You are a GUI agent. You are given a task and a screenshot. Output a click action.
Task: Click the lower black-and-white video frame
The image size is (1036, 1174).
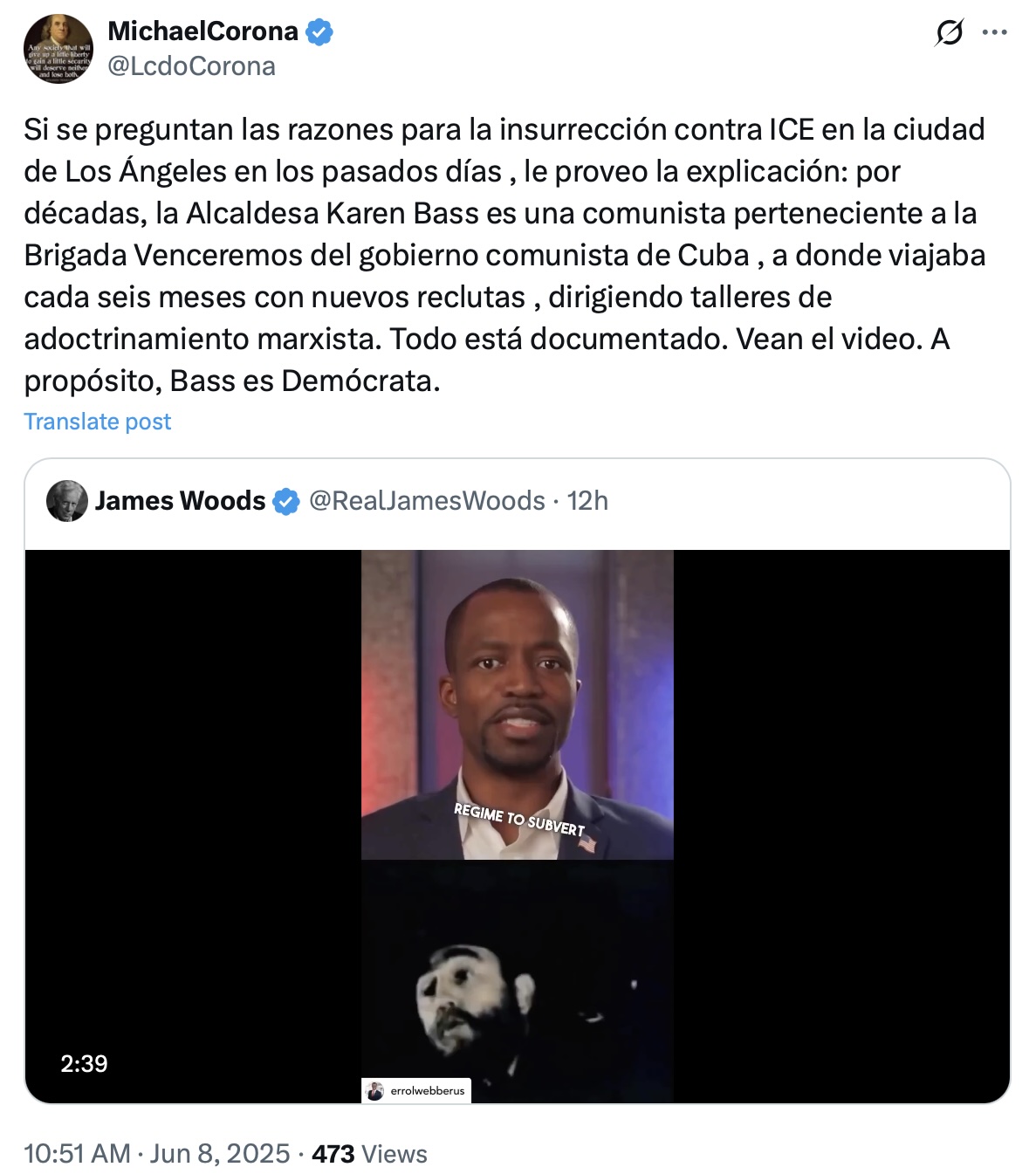click(518, 981)
